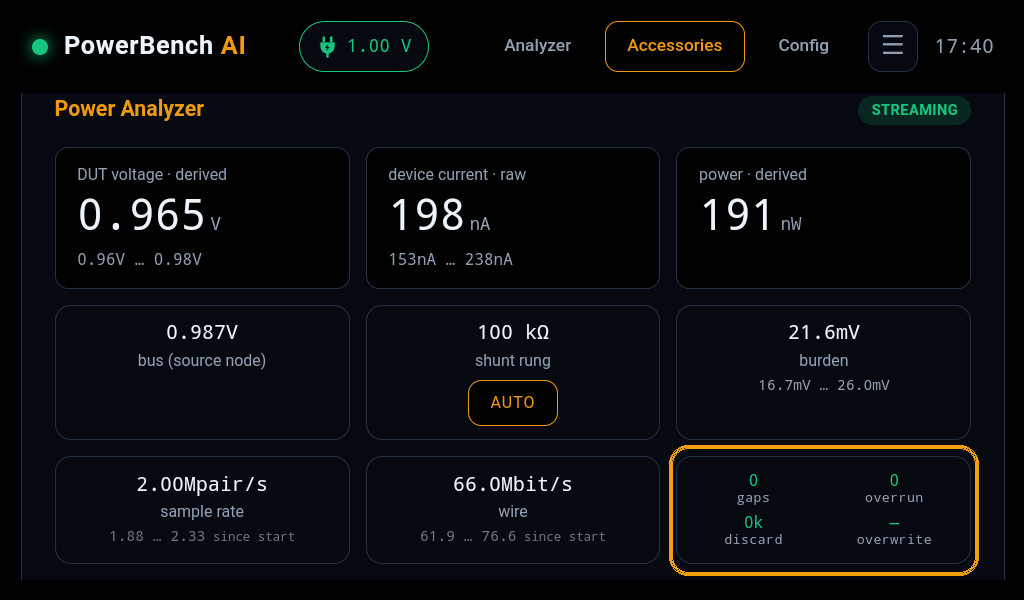Image resolution: width=1024 pixels, height=600 pixels.
Task: Click the gaps counter
Action: pos(753,488)
